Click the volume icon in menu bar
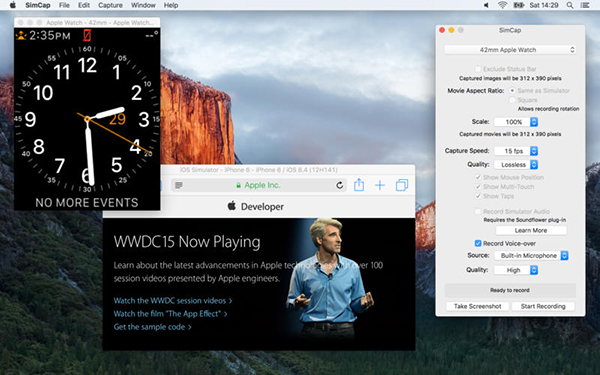The image size is (600, 375). pyautogui.click(x=486, y=5)
